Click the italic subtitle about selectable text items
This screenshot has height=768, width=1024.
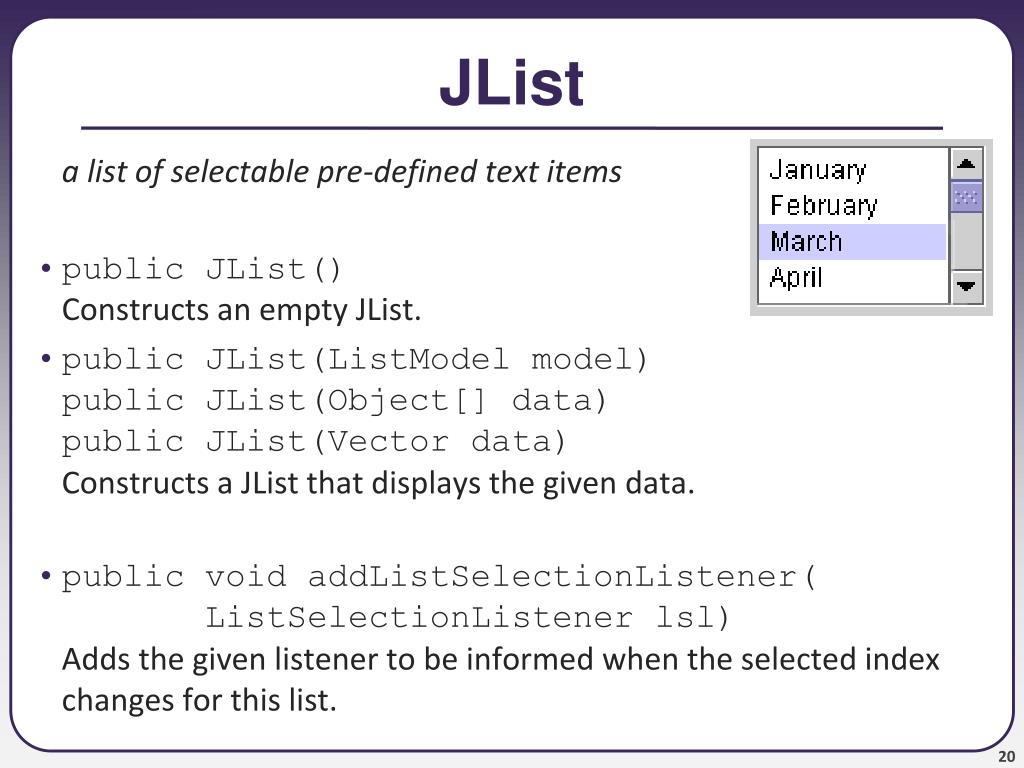click(342, 172)
